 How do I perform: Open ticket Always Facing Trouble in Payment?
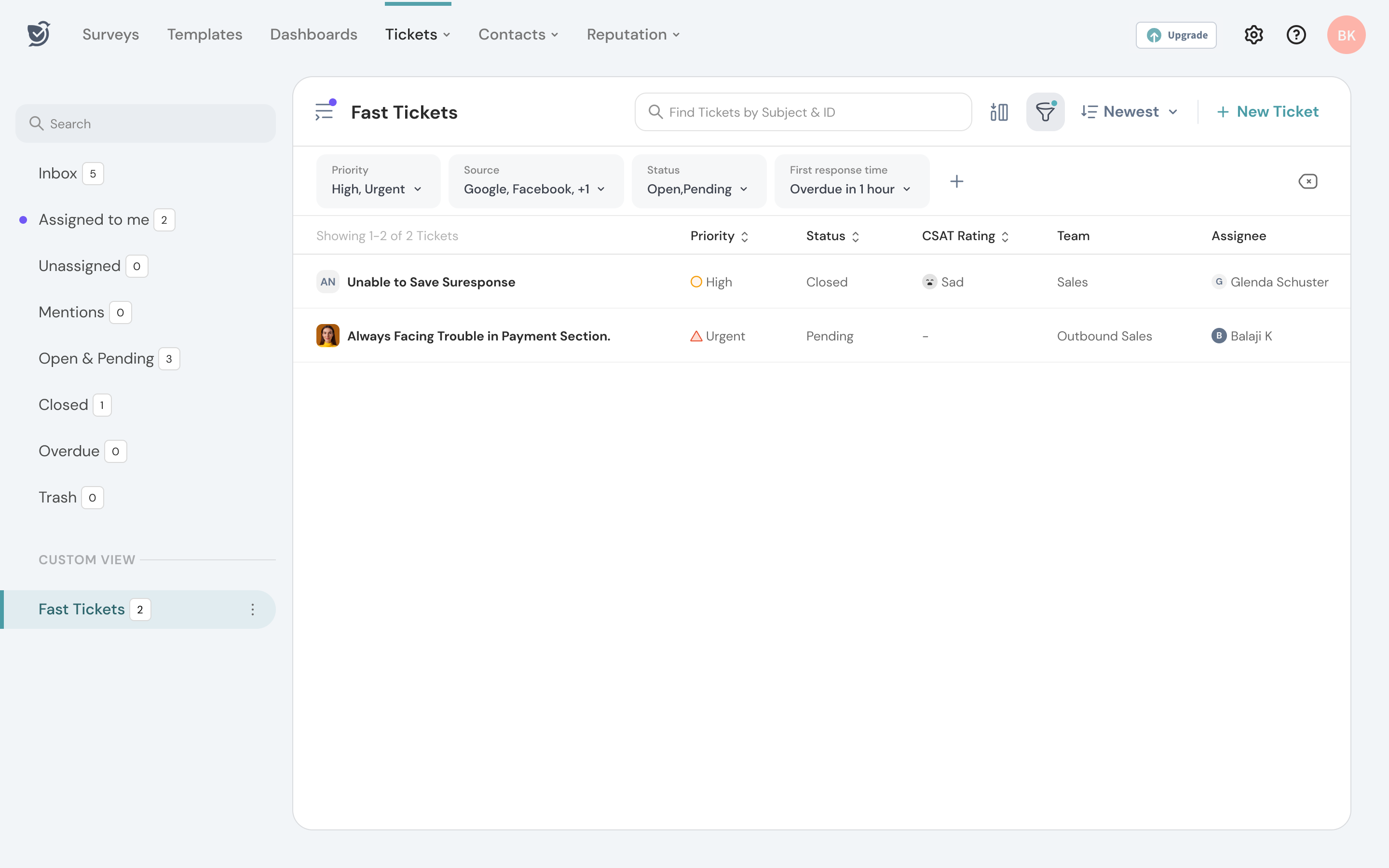[x=479, y=336]
